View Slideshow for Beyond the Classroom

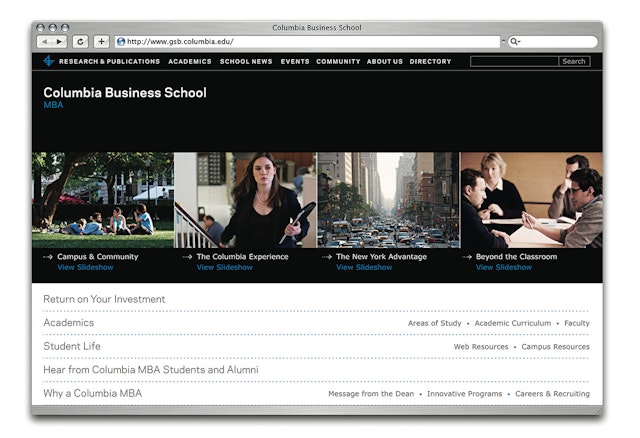coord(504,267)
